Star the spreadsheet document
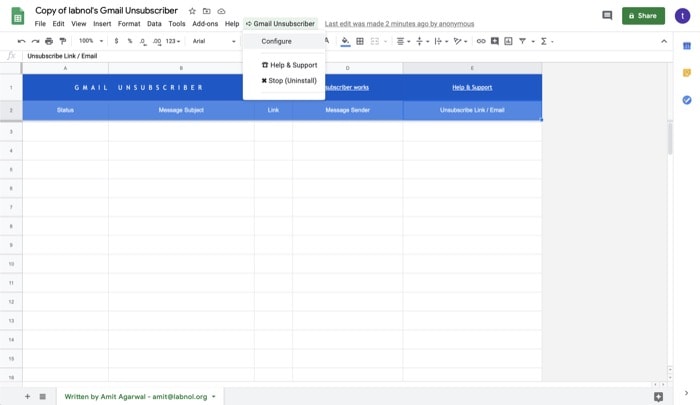Screen dimensions: 700x405 192,11
